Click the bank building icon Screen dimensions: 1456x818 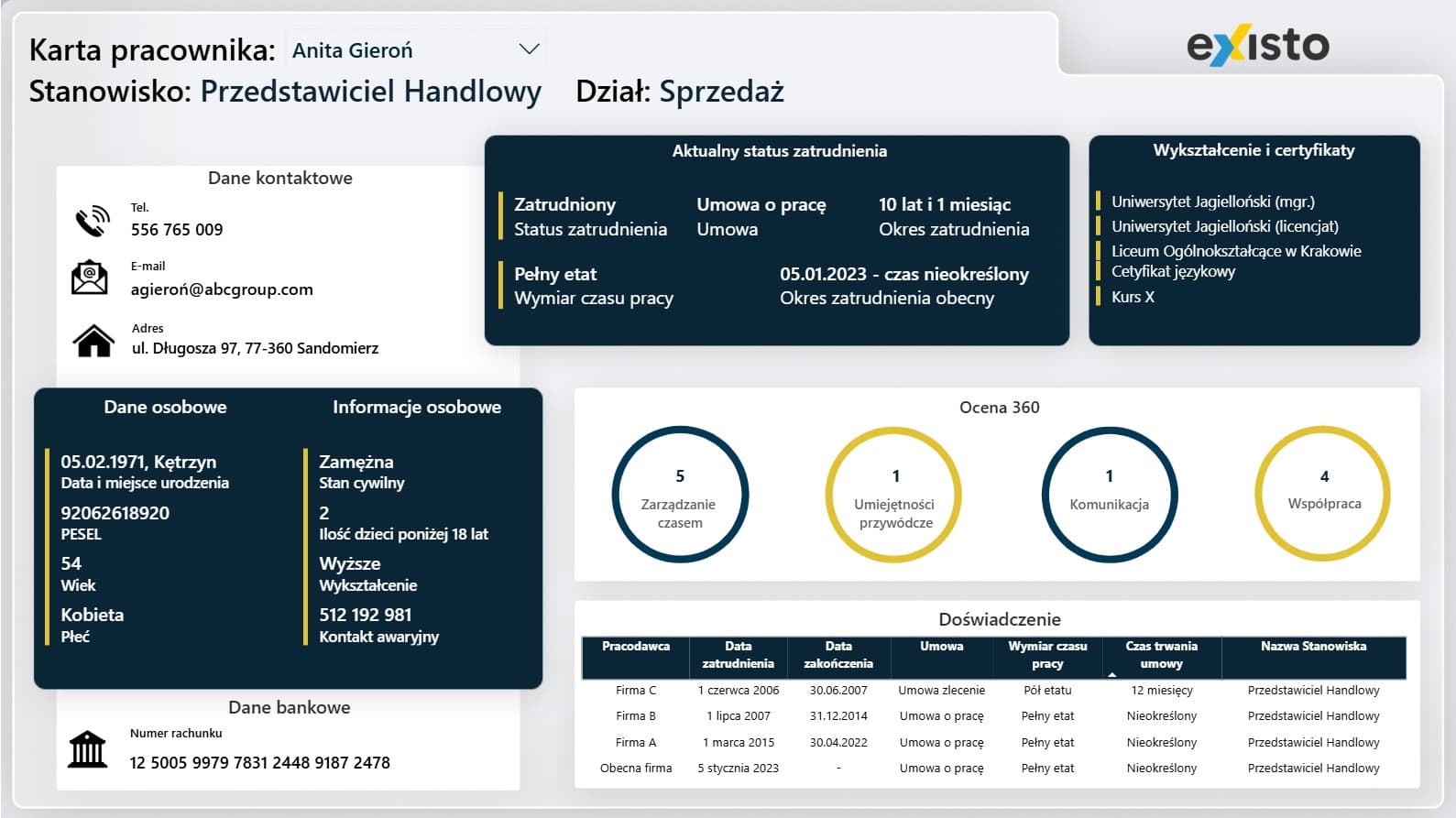point(88,749)
